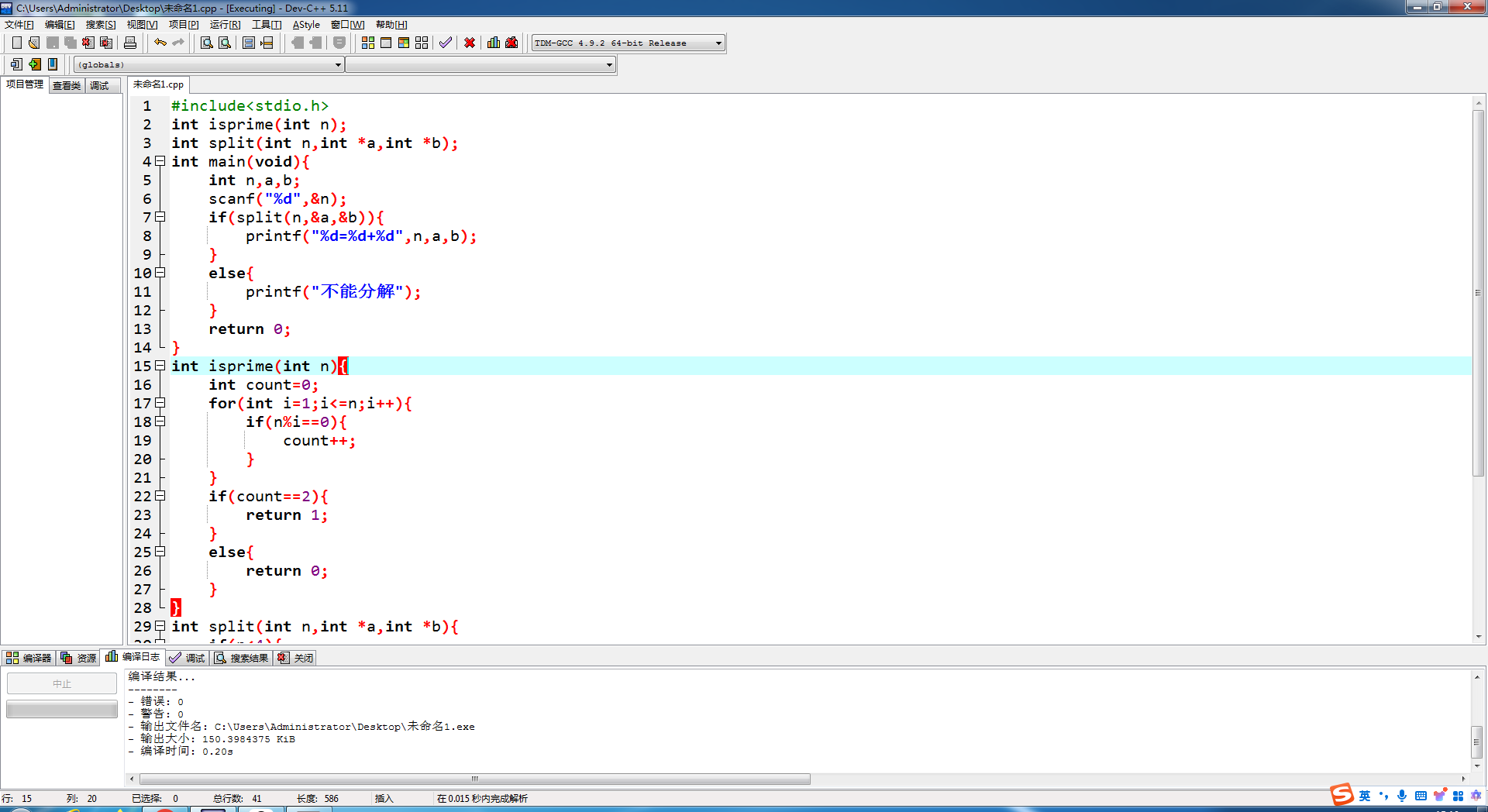
Task: Open the 运行 (Run) menu
Action: coord(225,25)
